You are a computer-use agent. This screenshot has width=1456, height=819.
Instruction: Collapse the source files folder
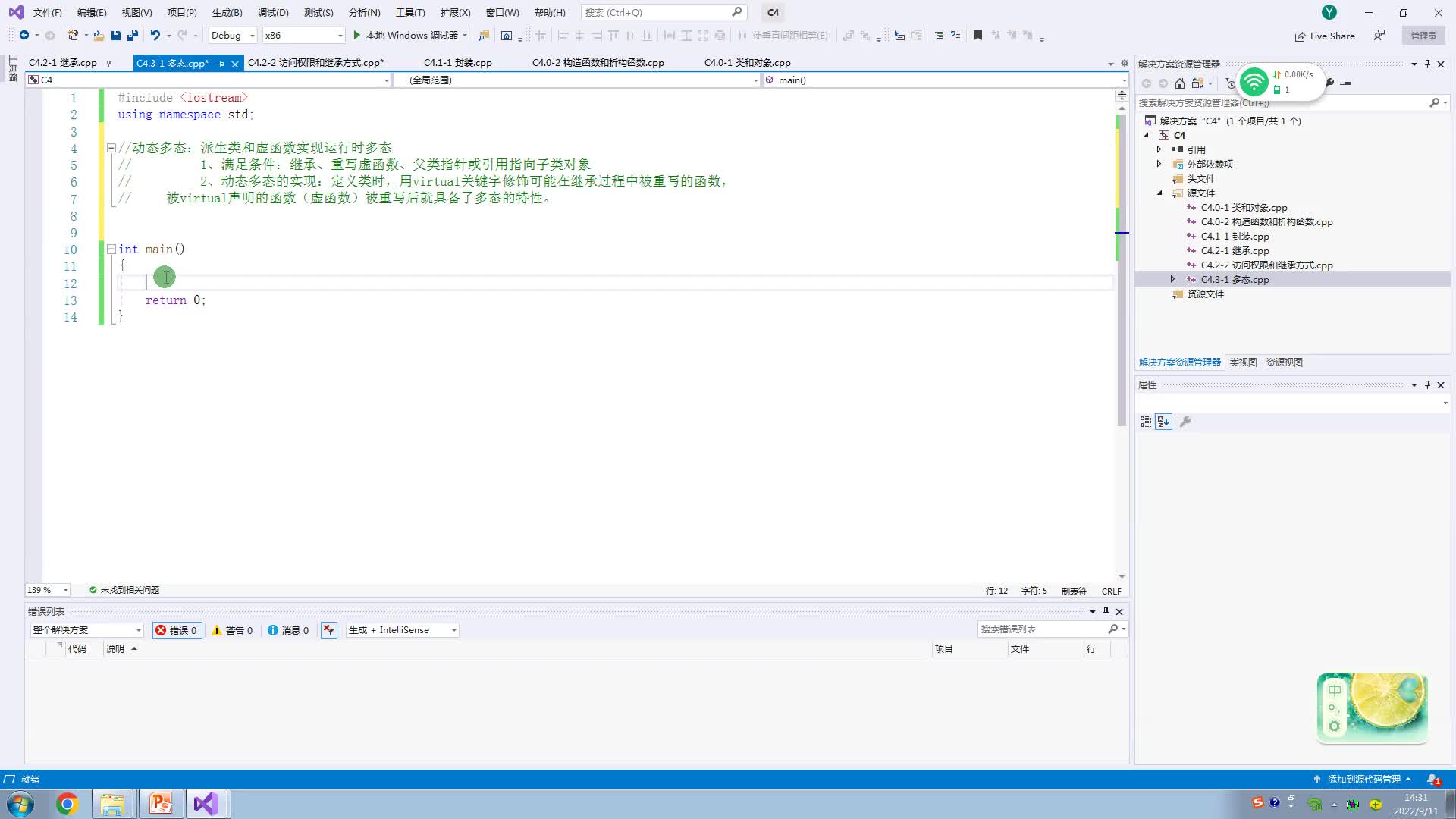[1159, 193]
